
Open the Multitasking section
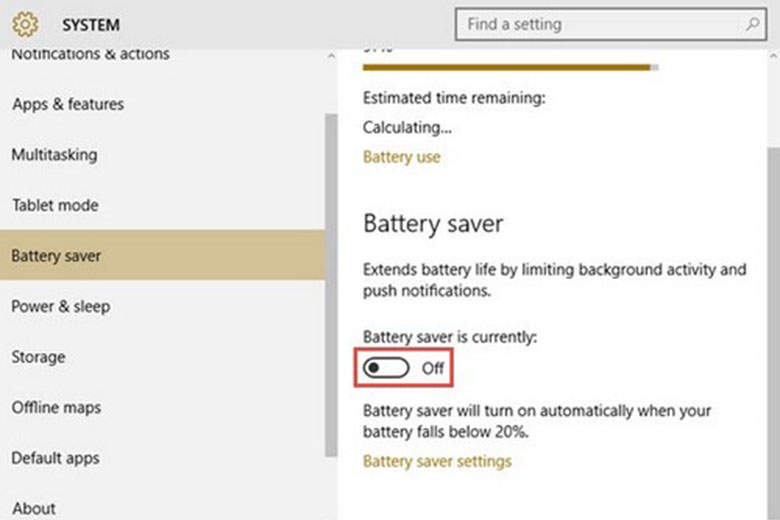click(x=54, y=155)
